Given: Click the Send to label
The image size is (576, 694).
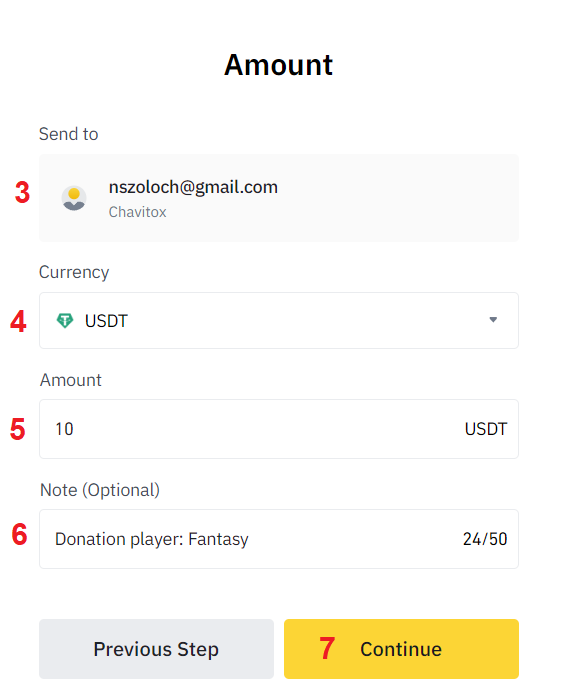Looking at the screenshot, I should pos(69,134).
